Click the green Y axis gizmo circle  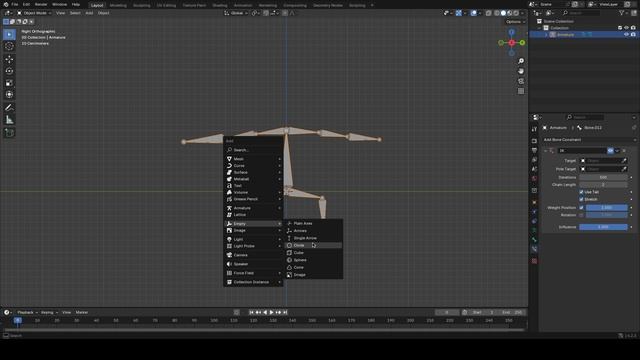click(522, 42)
